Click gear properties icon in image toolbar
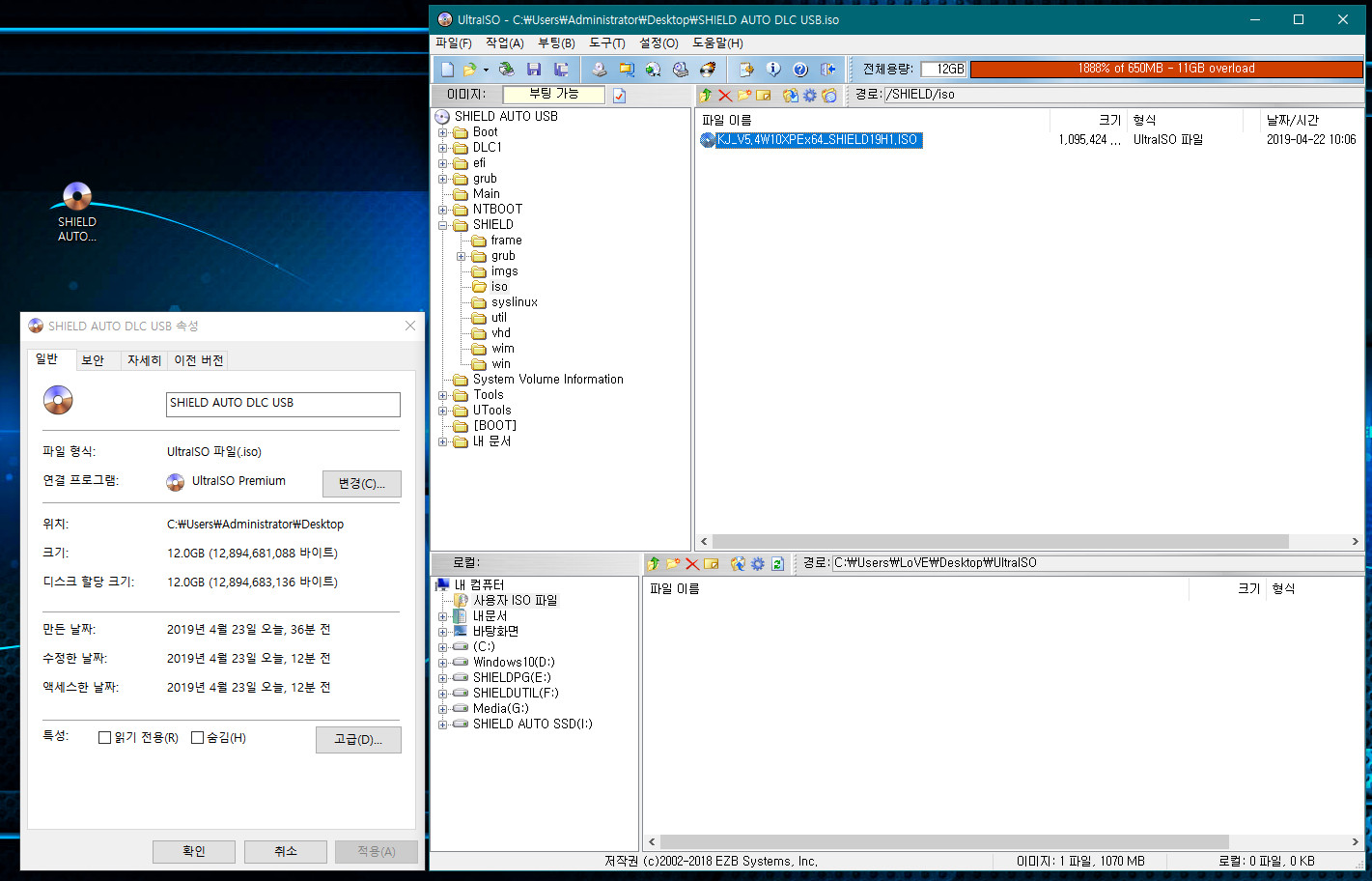Viewport: 1372px width, 881px height. coord(810,95)
